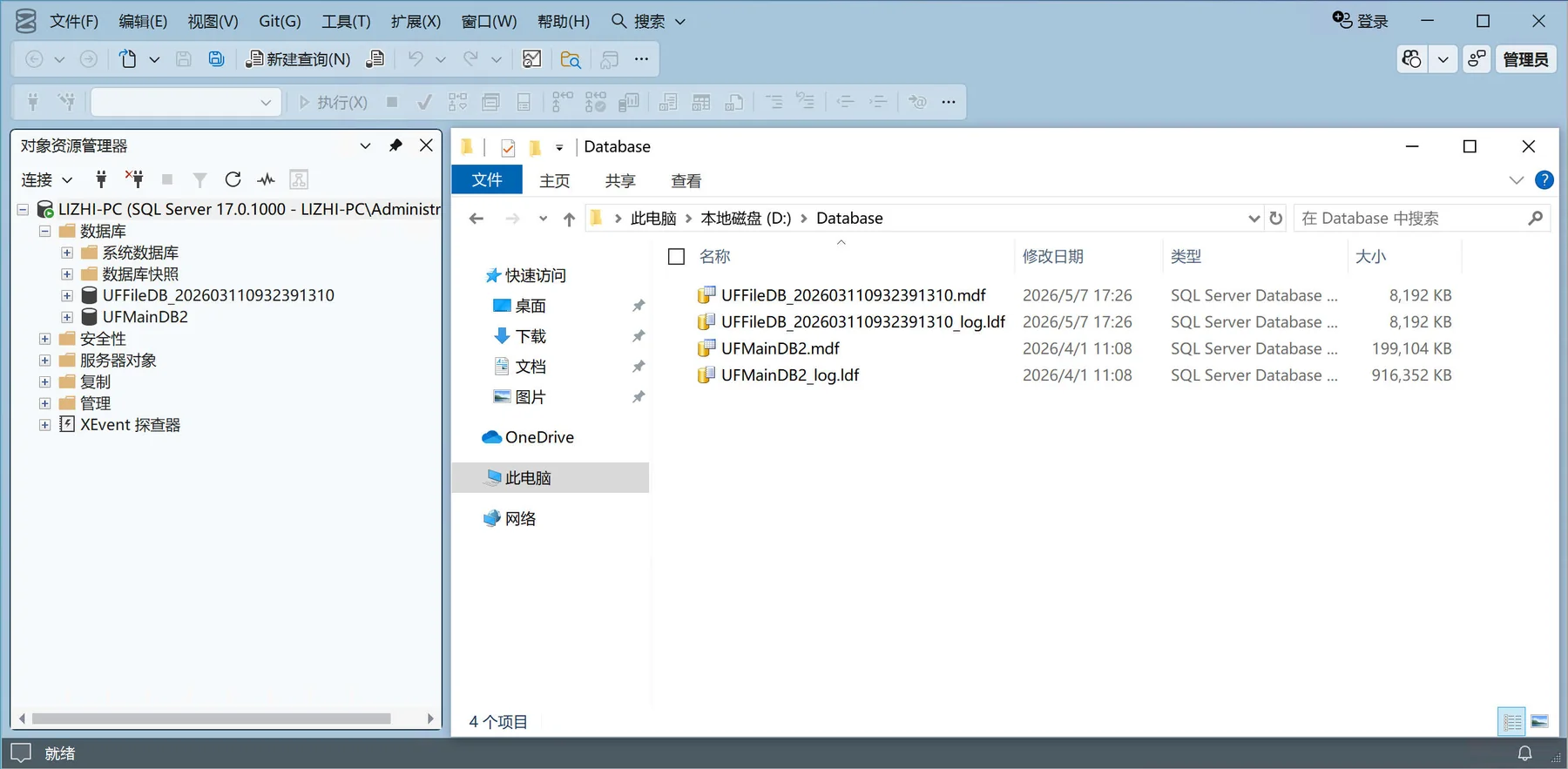Collapse the 数据库 folder node
Viewport: 1568px width, 769px height.
(x=44, y=232)
